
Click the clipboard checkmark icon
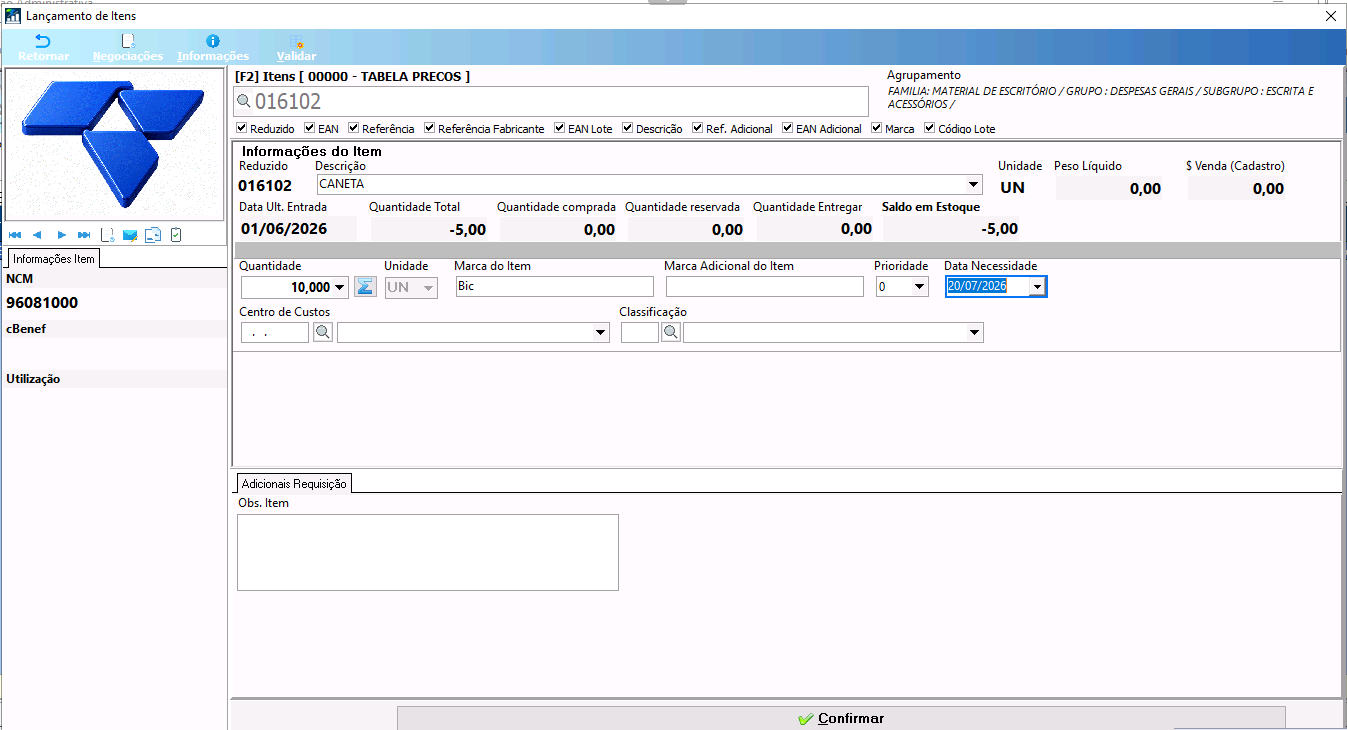point(176,235)
